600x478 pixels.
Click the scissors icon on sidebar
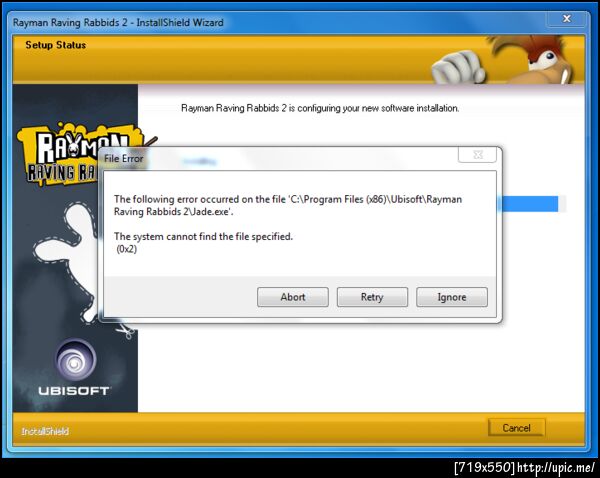click(x=126, y=331)
